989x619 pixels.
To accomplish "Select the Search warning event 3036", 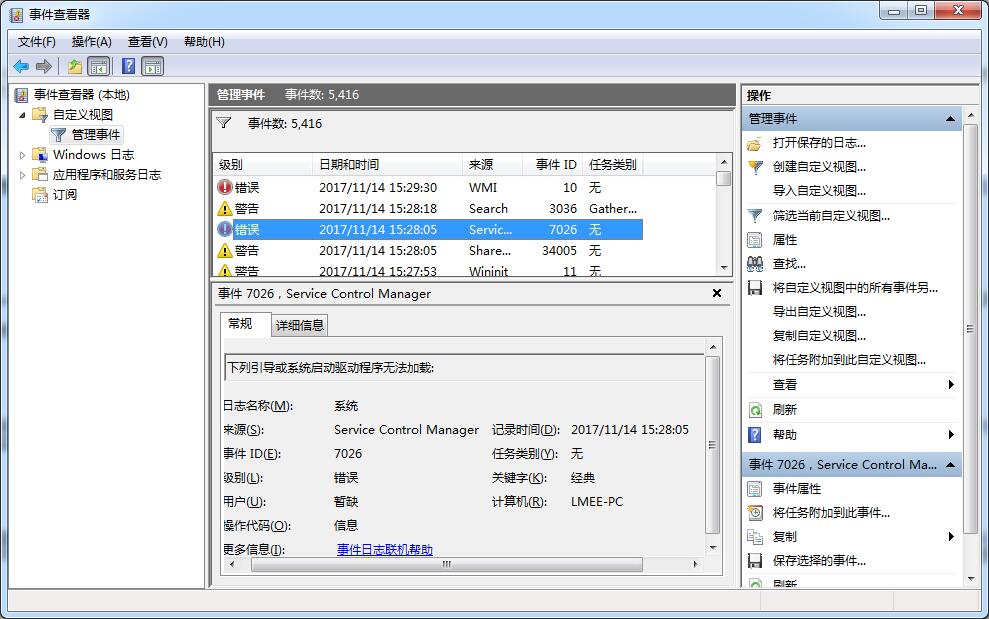I will (x=428, y=209).
